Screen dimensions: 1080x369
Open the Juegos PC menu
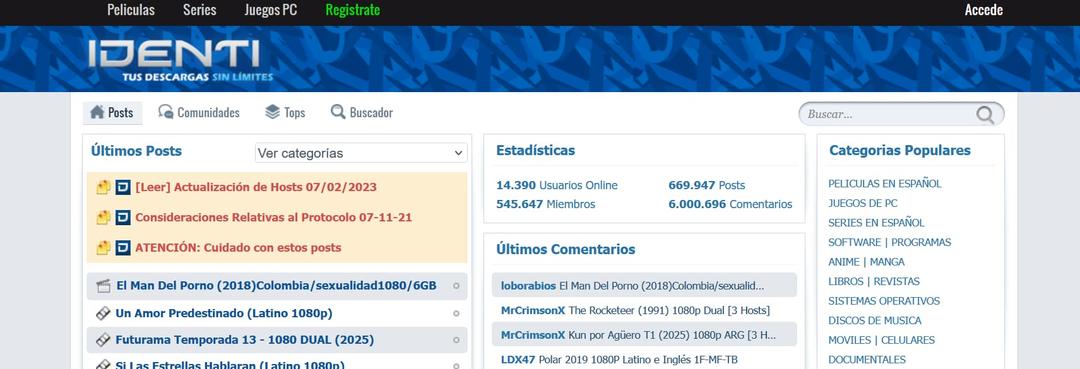click(x=271, y=10)
